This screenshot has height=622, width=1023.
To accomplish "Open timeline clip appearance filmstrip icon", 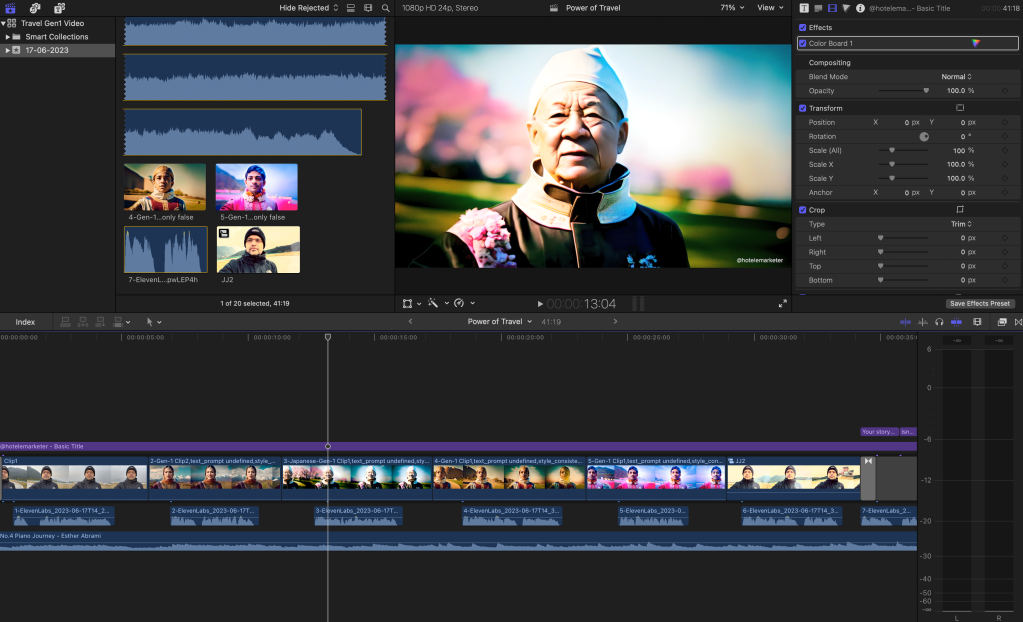I will click(x=977, y=322).
